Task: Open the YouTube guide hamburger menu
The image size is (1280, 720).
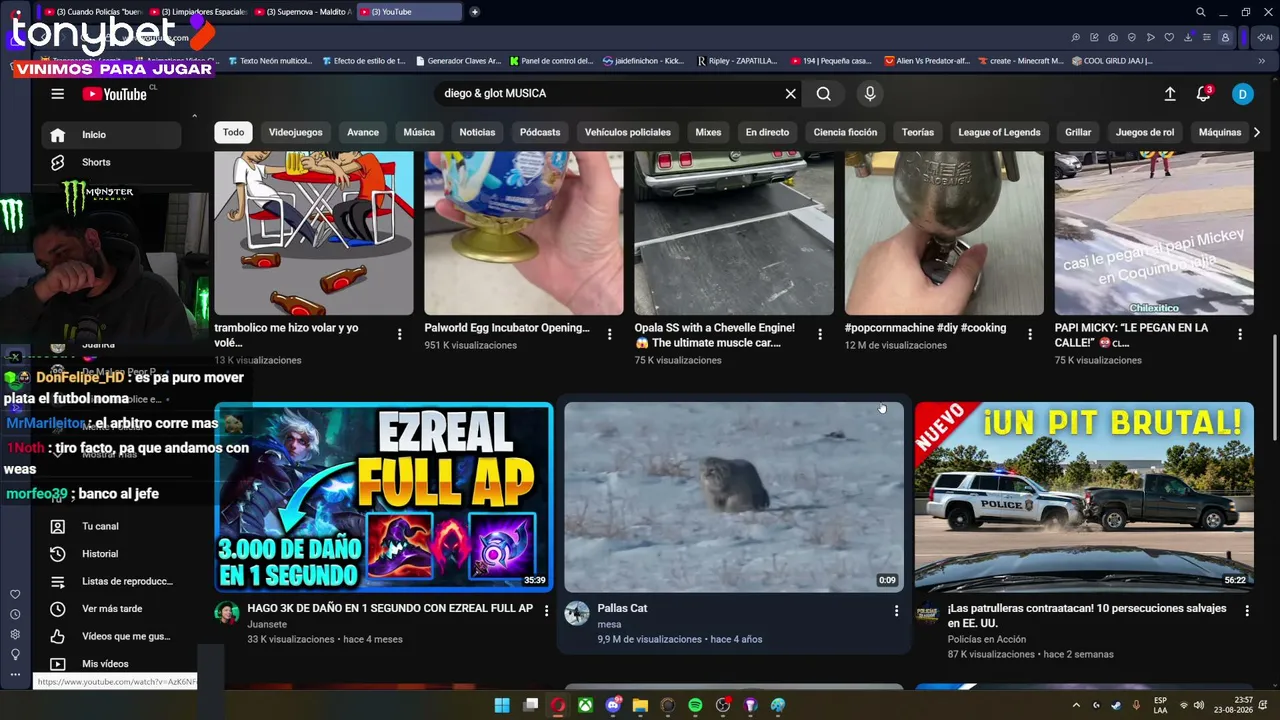Action: click(x=58, y=94)
